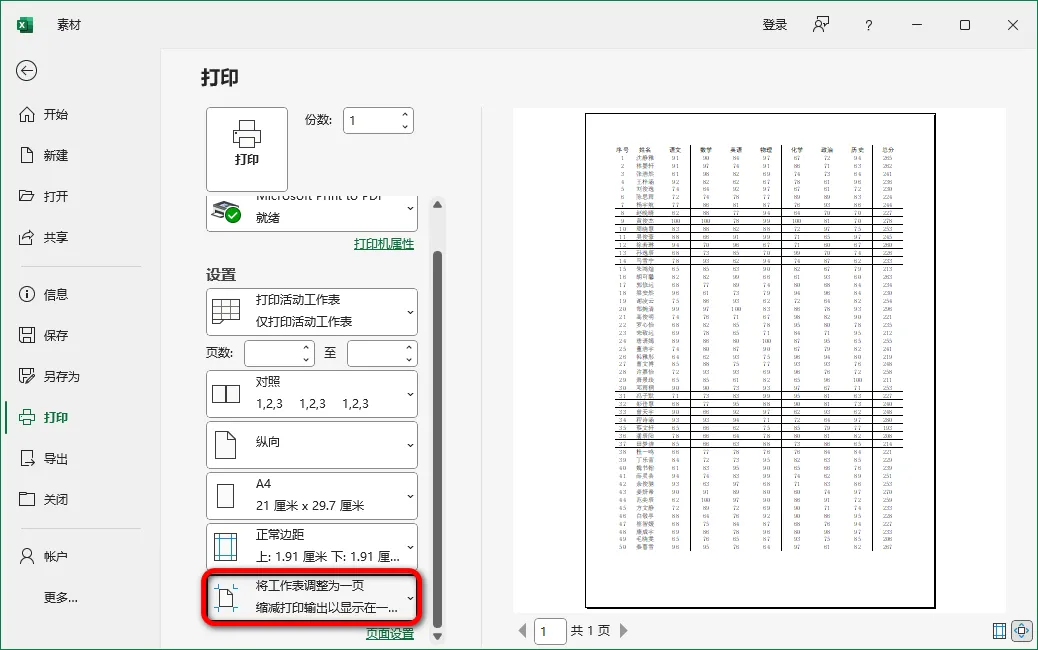The height and width of the screenshot is (650, 1038).
Task: Click the current page number field
Action: (549, 631)
